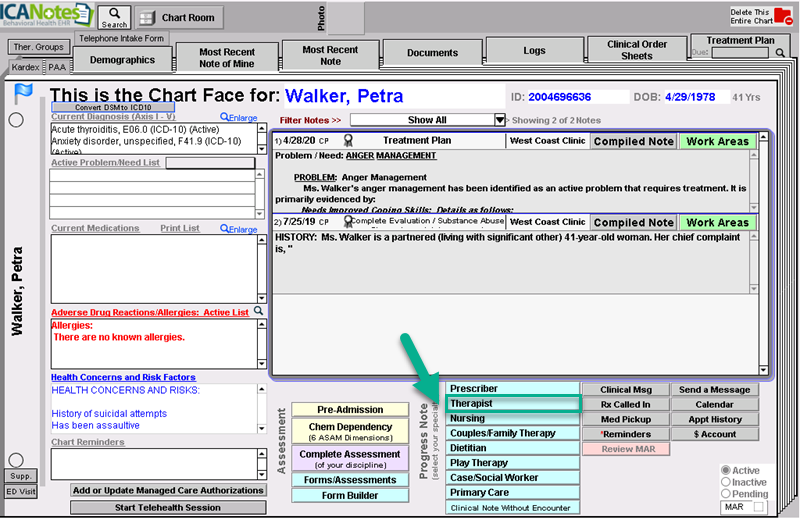The image size is (800, 520).
Task: Open the Kardex tab
Action: pyautogui.click(x=25, y=67)
